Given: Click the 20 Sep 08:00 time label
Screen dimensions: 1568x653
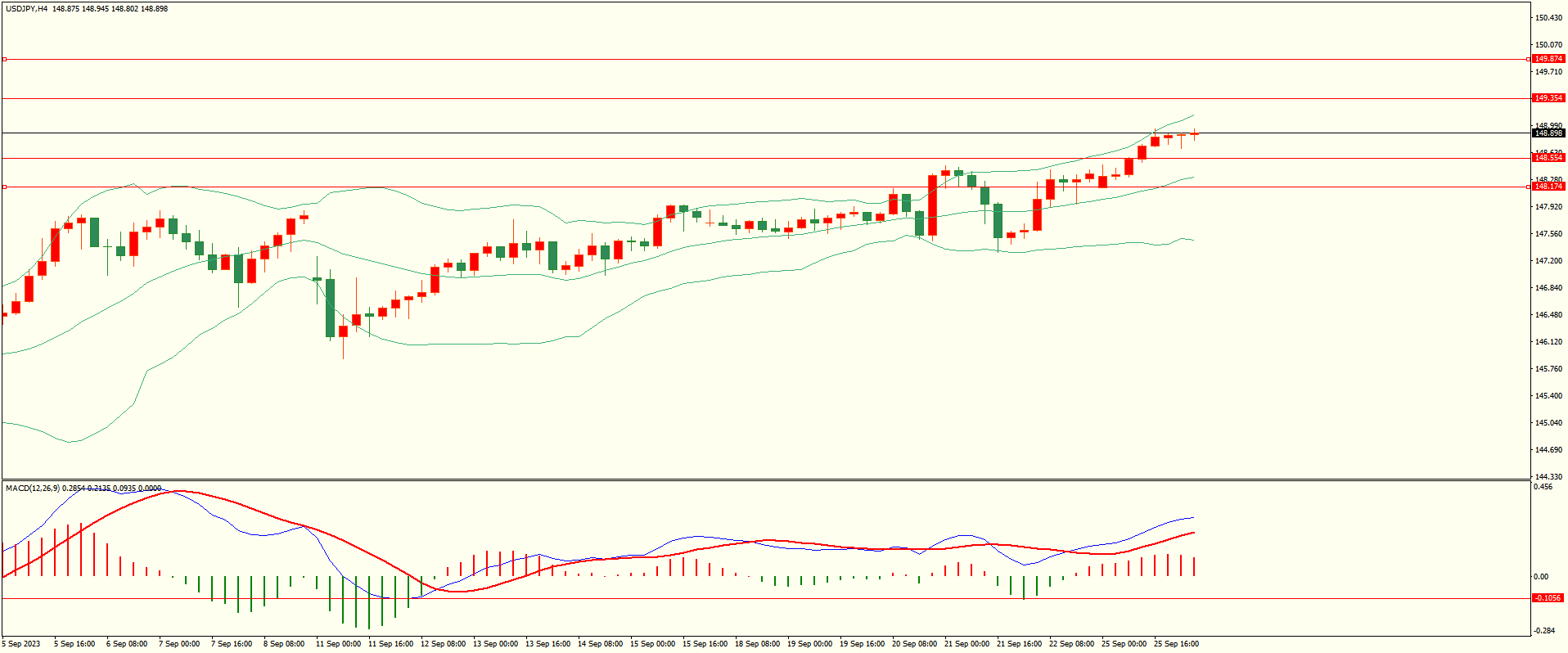Looking at the screenshot, I should pyautogui.click(x=914, y=644).
